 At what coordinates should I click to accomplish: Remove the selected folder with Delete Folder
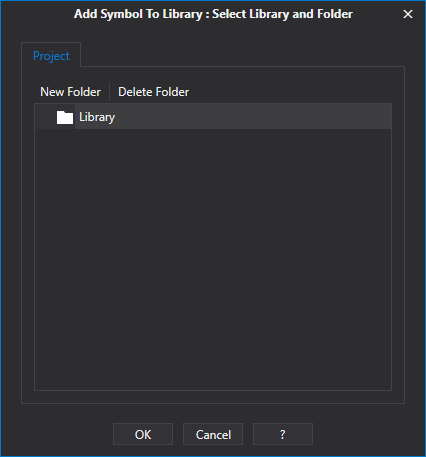click(153, 92)
